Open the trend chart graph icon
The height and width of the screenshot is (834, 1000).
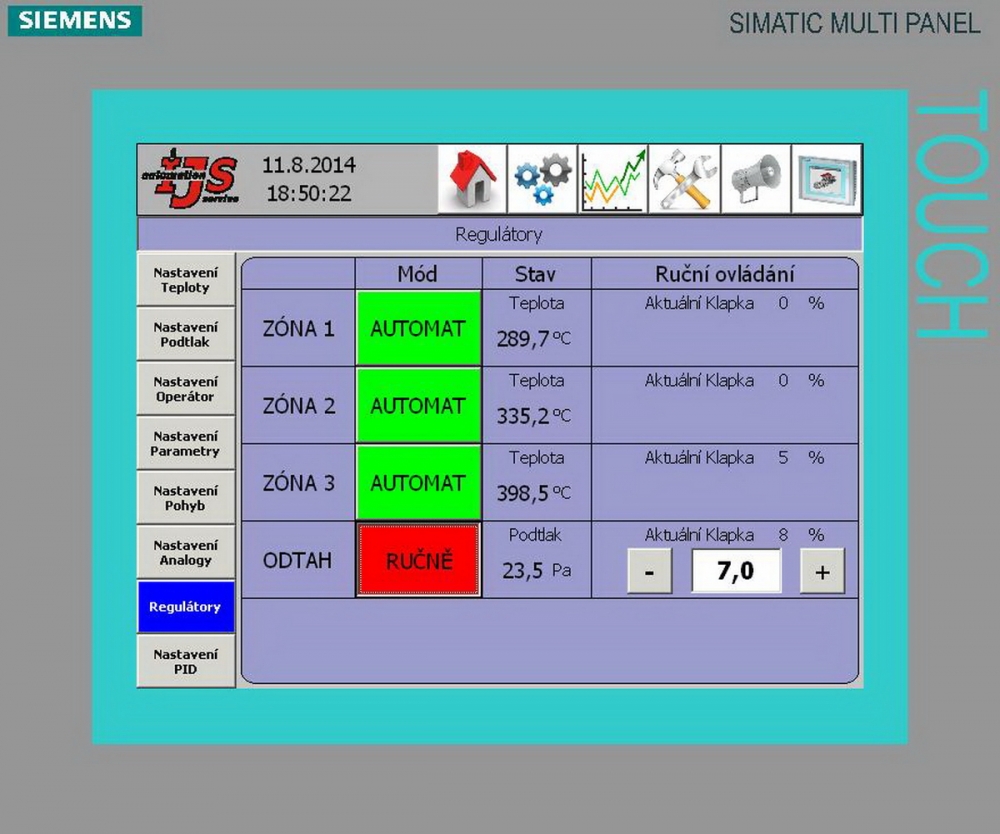coord(613,179)
